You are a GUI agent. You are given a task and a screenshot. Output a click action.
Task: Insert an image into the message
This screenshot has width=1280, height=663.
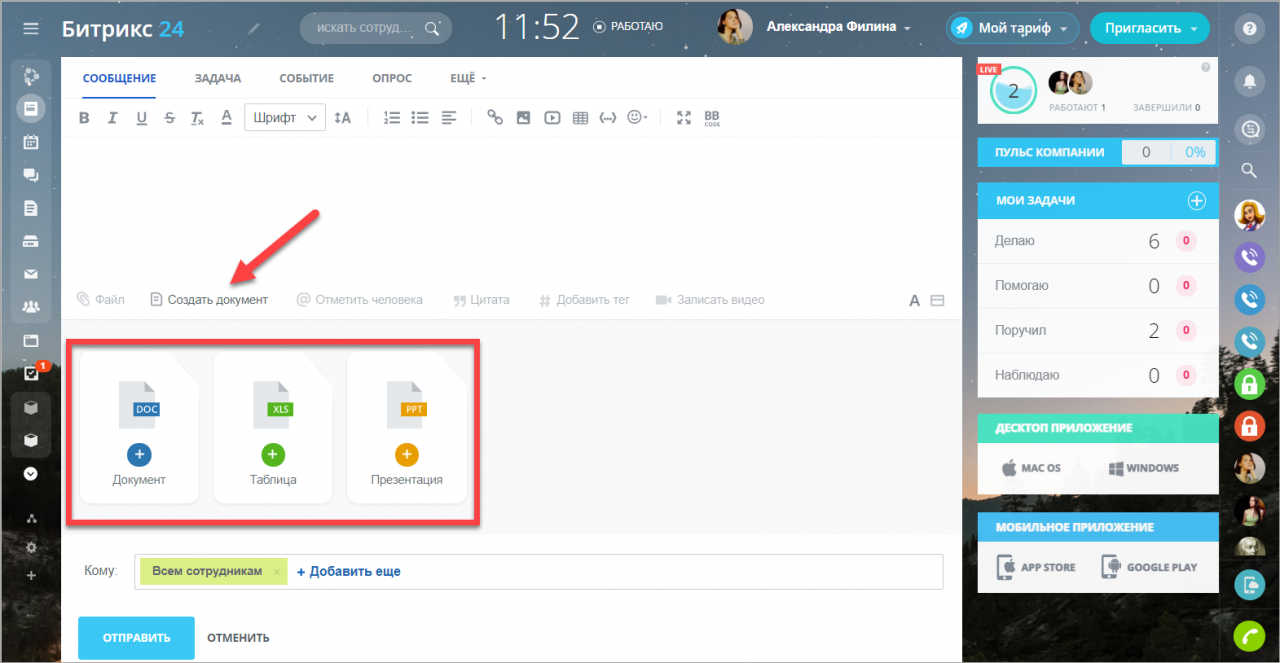point(523,118)
